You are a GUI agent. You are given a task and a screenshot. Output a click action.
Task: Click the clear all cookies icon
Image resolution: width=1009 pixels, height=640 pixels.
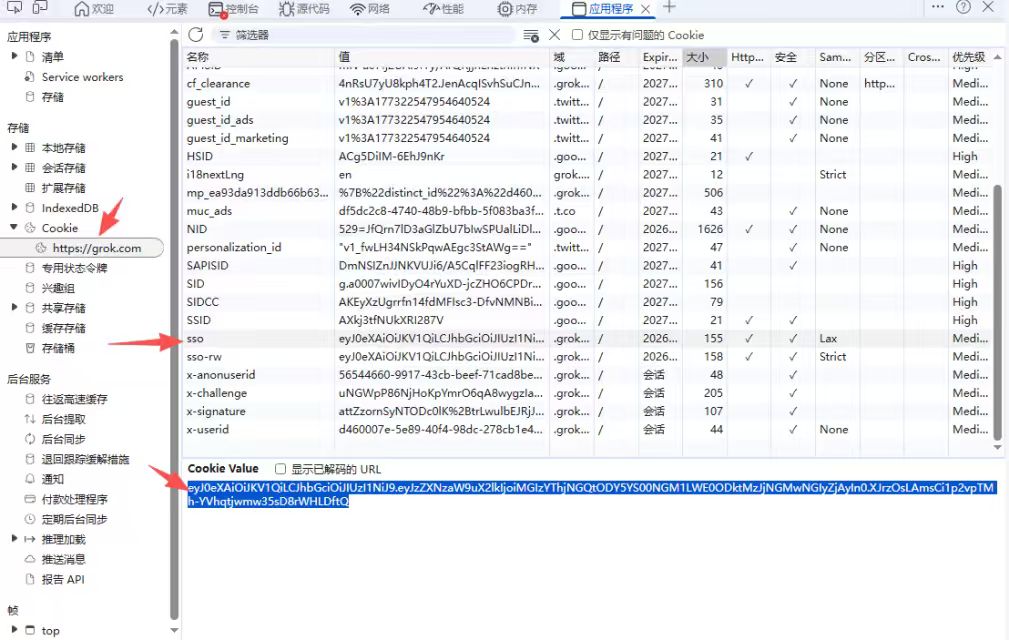pos(531,35)
